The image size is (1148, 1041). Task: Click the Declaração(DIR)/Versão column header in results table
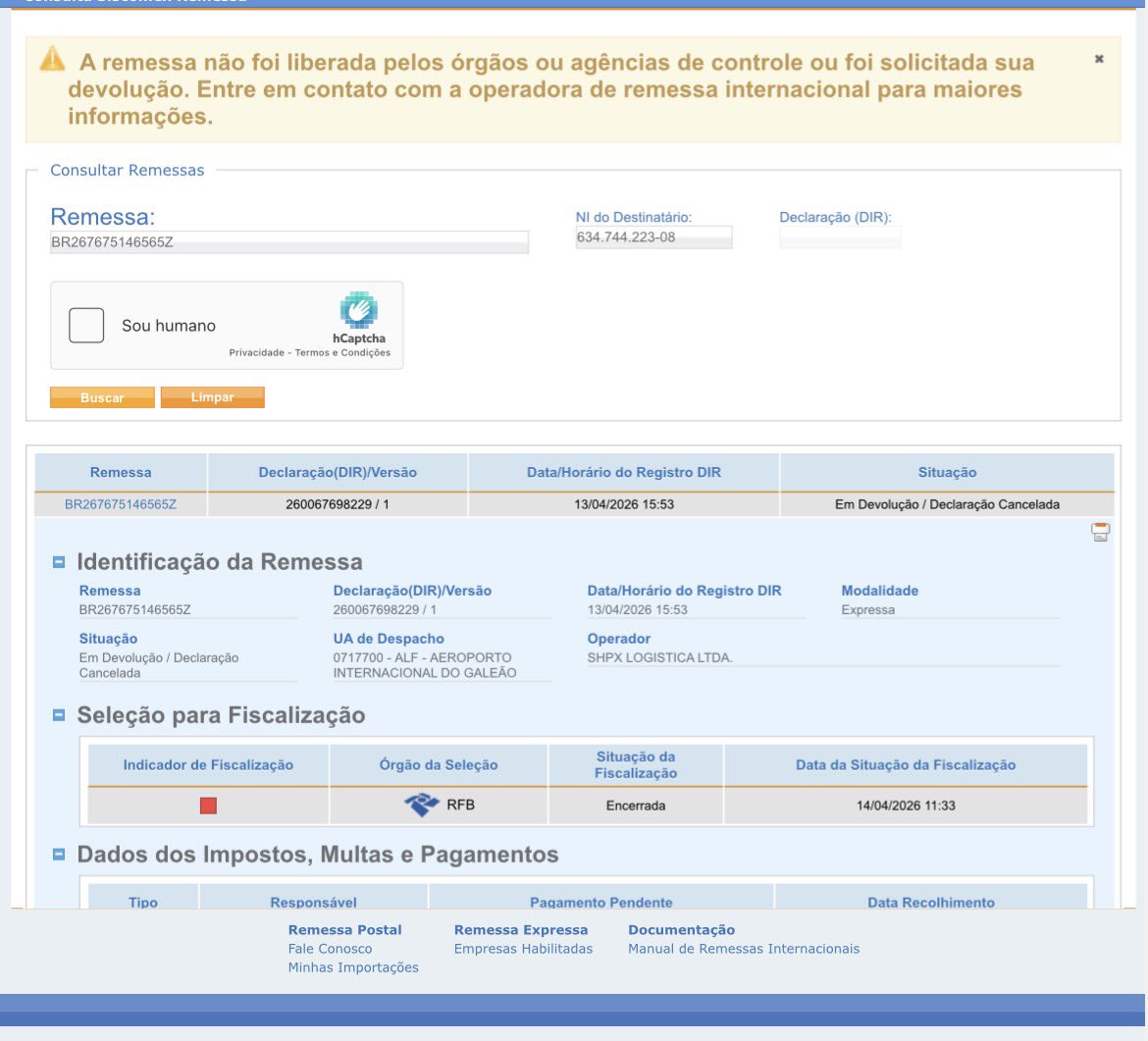(338, 472)
